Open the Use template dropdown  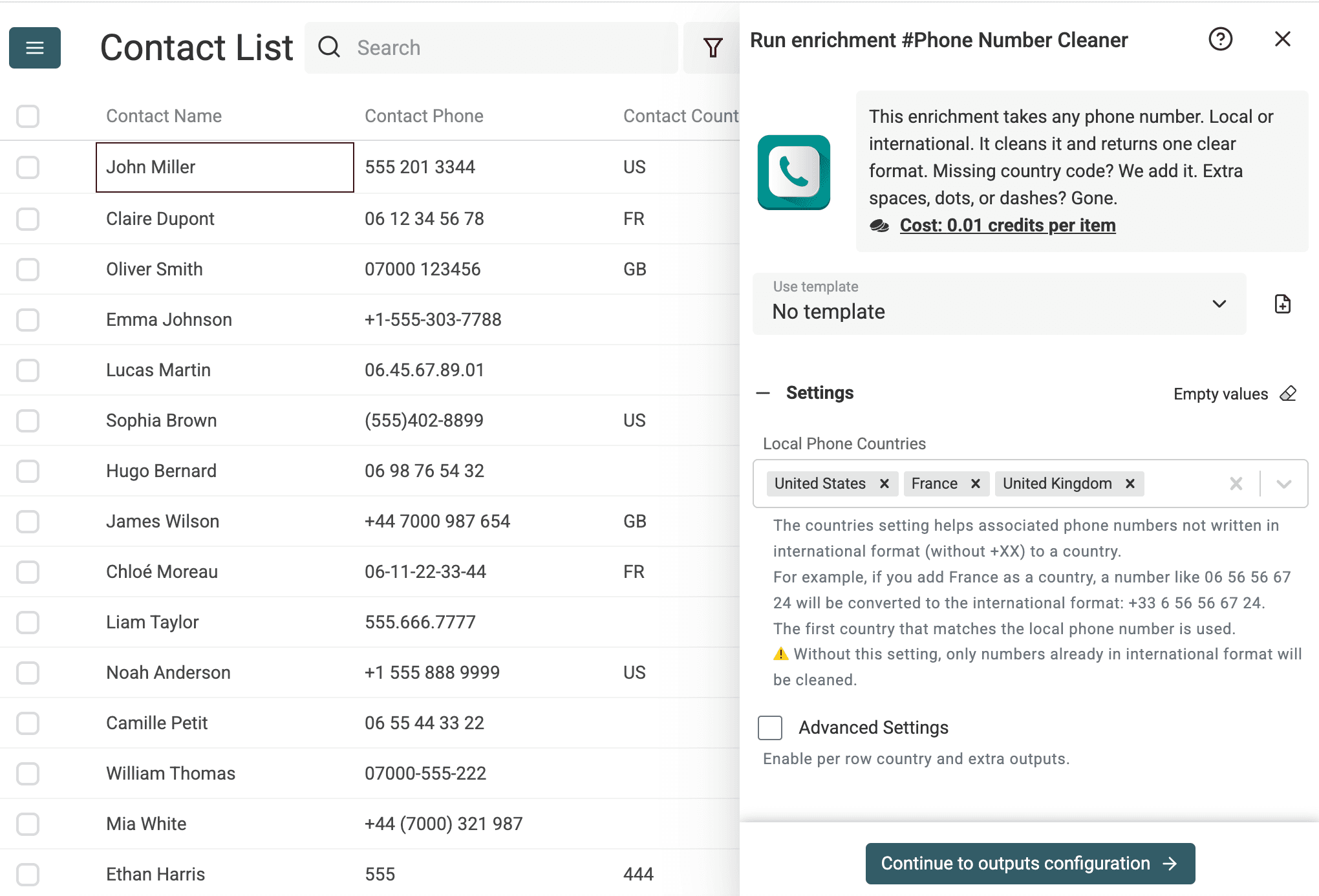999,304
